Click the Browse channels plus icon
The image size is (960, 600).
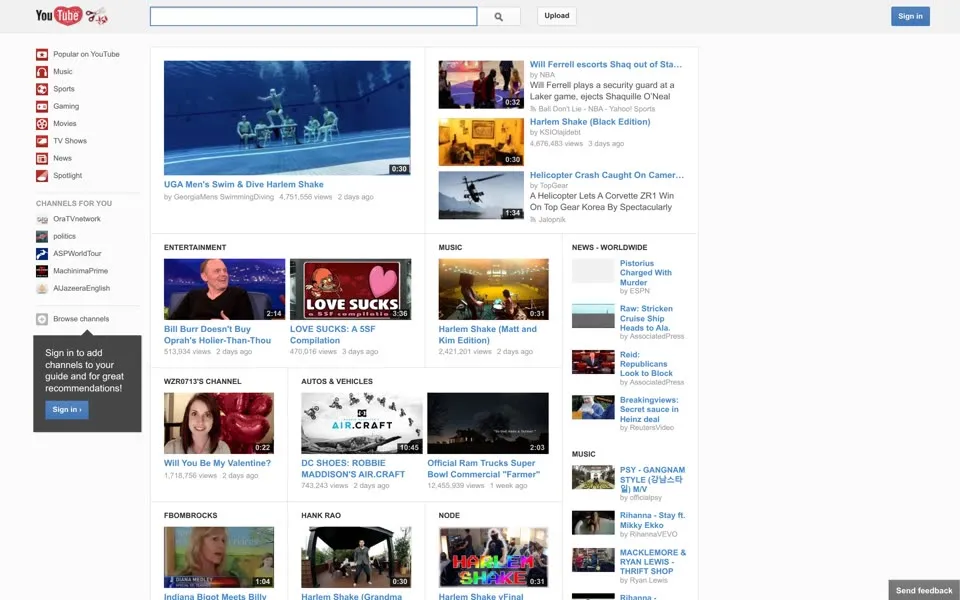tap(42, 319)
